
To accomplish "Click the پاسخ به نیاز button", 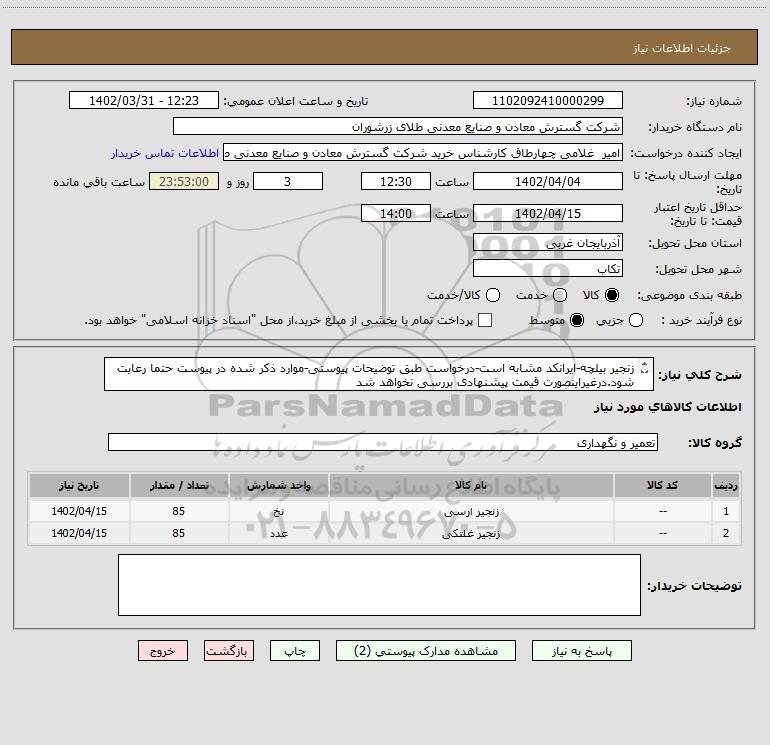I will pyautogui.click(x=581, y=651).
